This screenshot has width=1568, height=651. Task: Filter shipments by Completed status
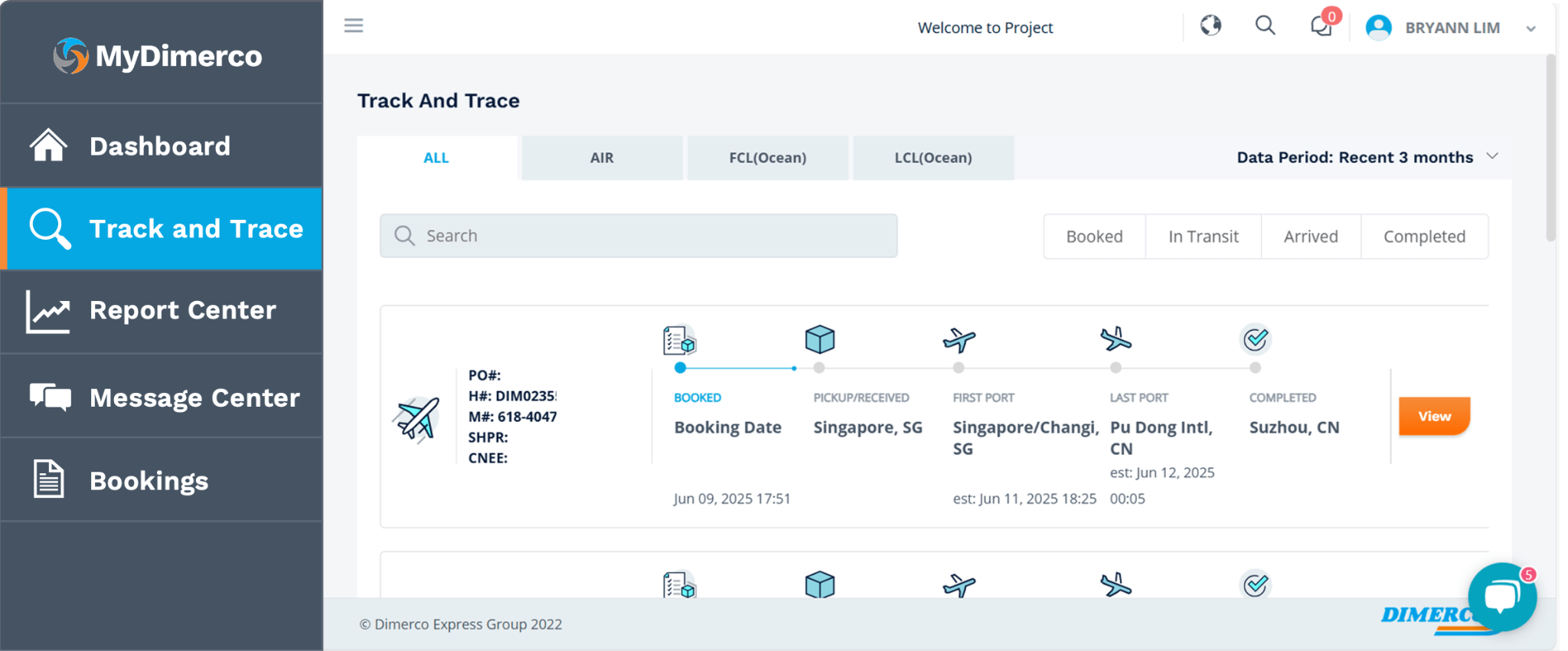tap(1425, 237)
